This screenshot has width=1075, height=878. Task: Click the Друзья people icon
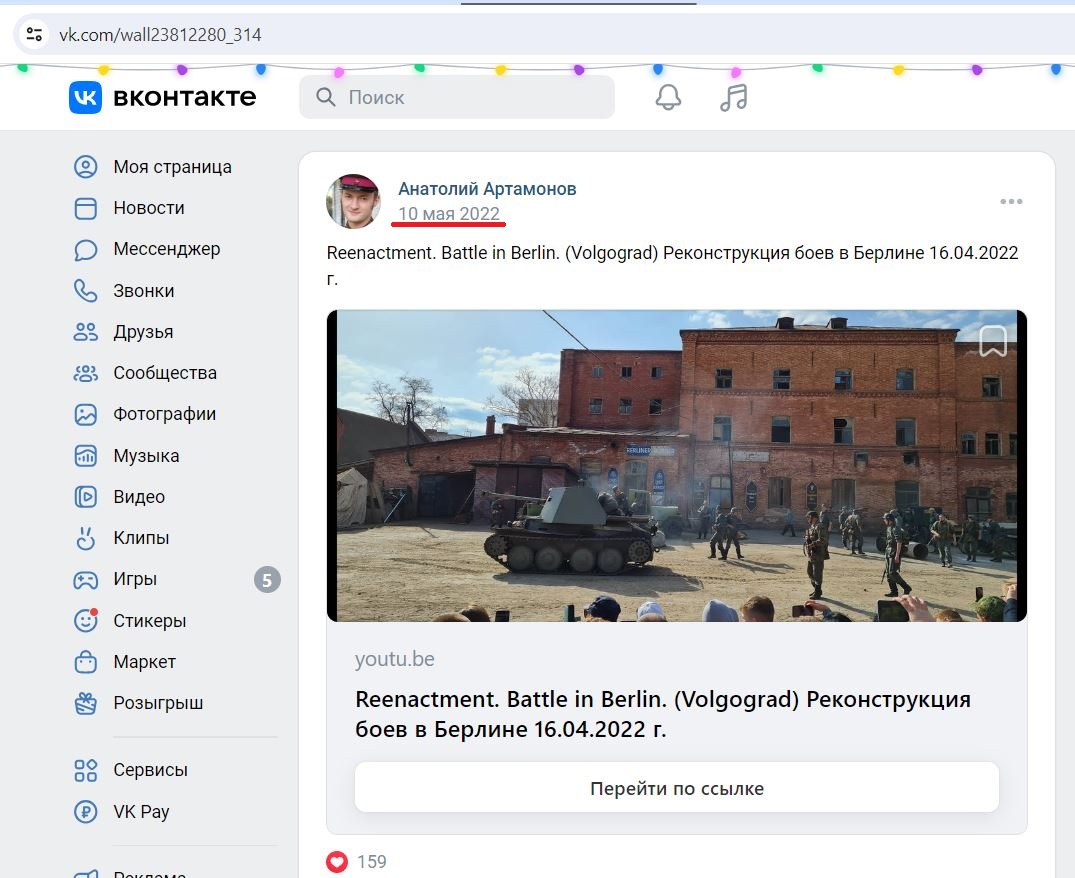click(86, 332)
